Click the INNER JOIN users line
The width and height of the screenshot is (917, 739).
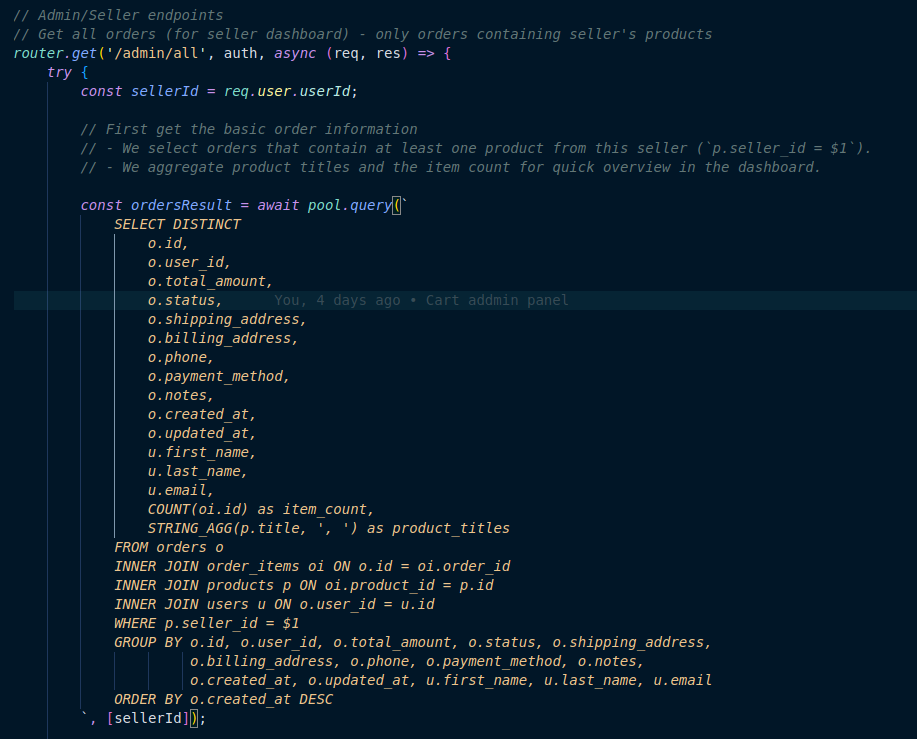pos(274,604)
